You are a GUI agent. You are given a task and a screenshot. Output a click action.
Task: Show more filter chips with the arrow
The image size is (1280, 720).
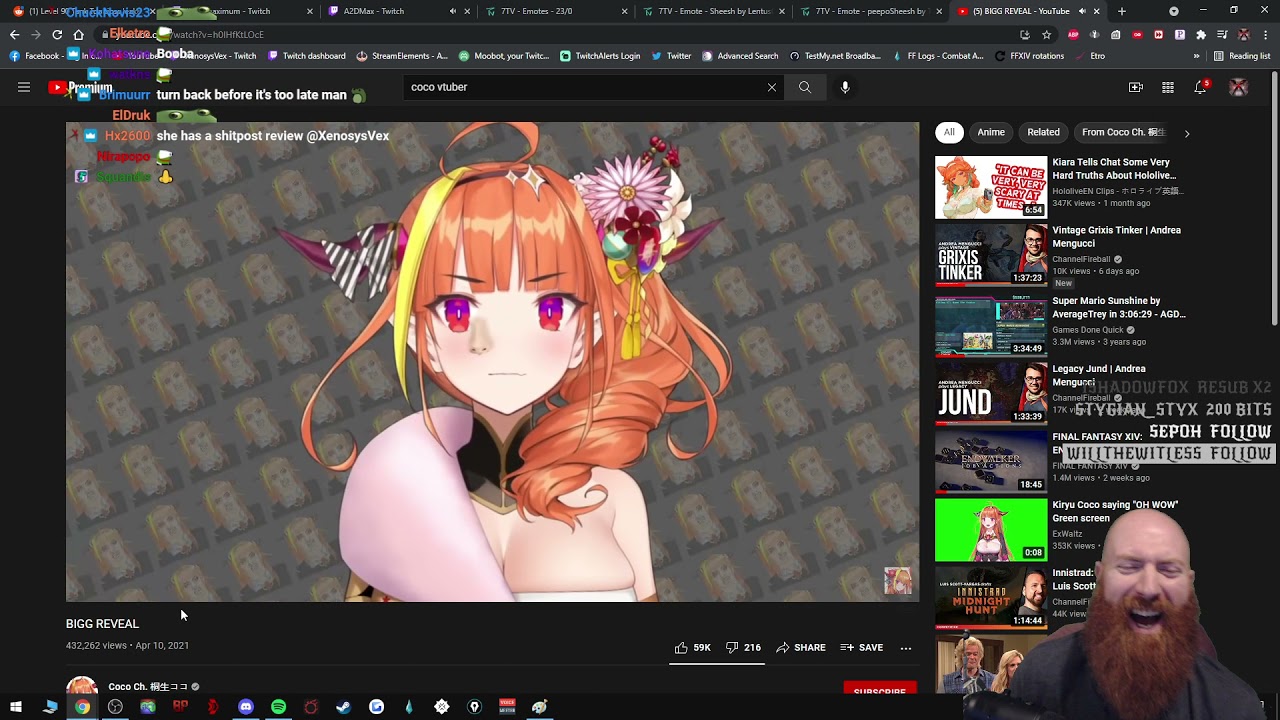coord(1187,133)
